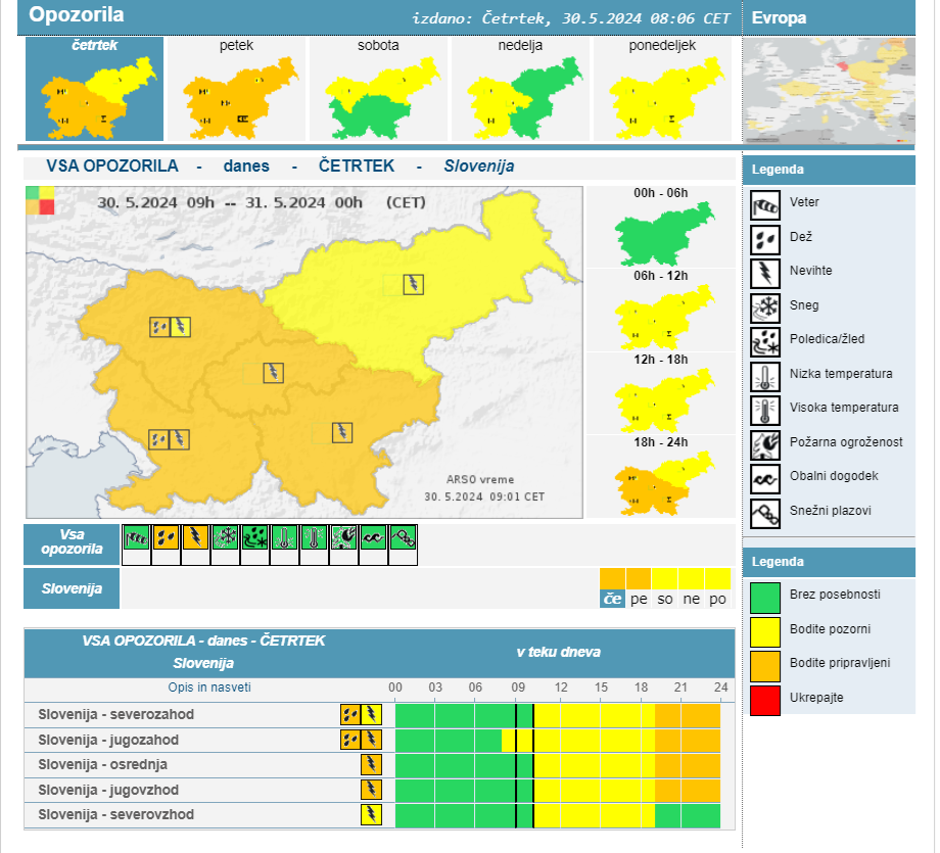Open 'Slovenija - severozahod' row details

[116, 714]
